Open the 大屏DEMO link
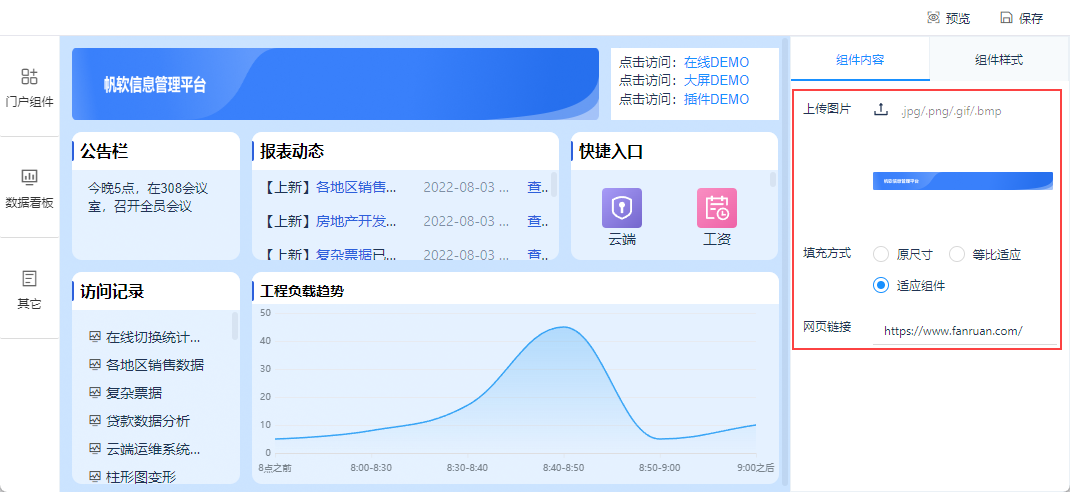The width and height of the screenshot is (1070, 492). [x=717, y=81]
